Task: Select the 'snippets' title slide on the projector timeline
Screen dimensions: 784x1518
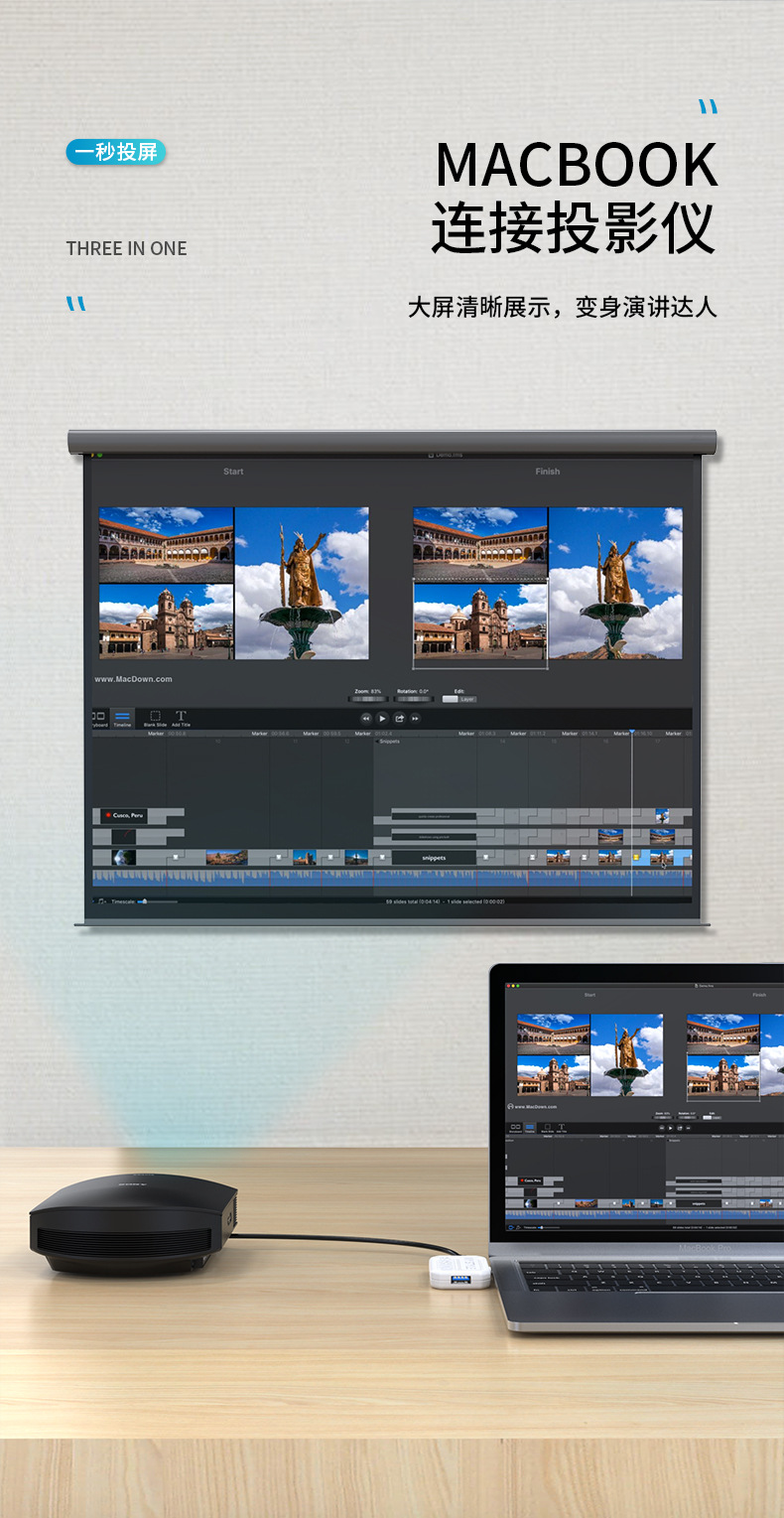Action: (434, 857)
